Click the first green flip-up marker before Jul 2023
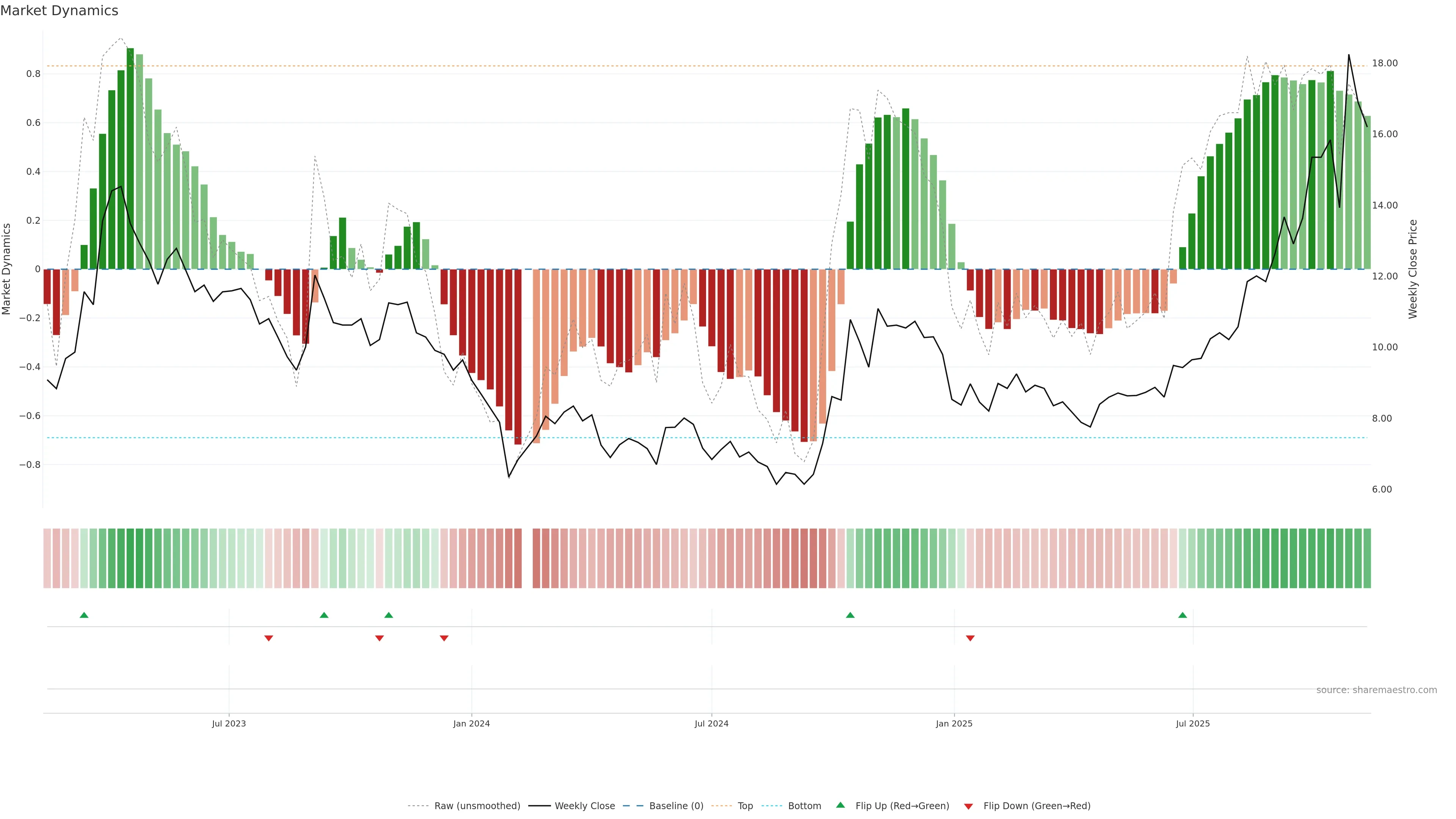 point(84,615)
